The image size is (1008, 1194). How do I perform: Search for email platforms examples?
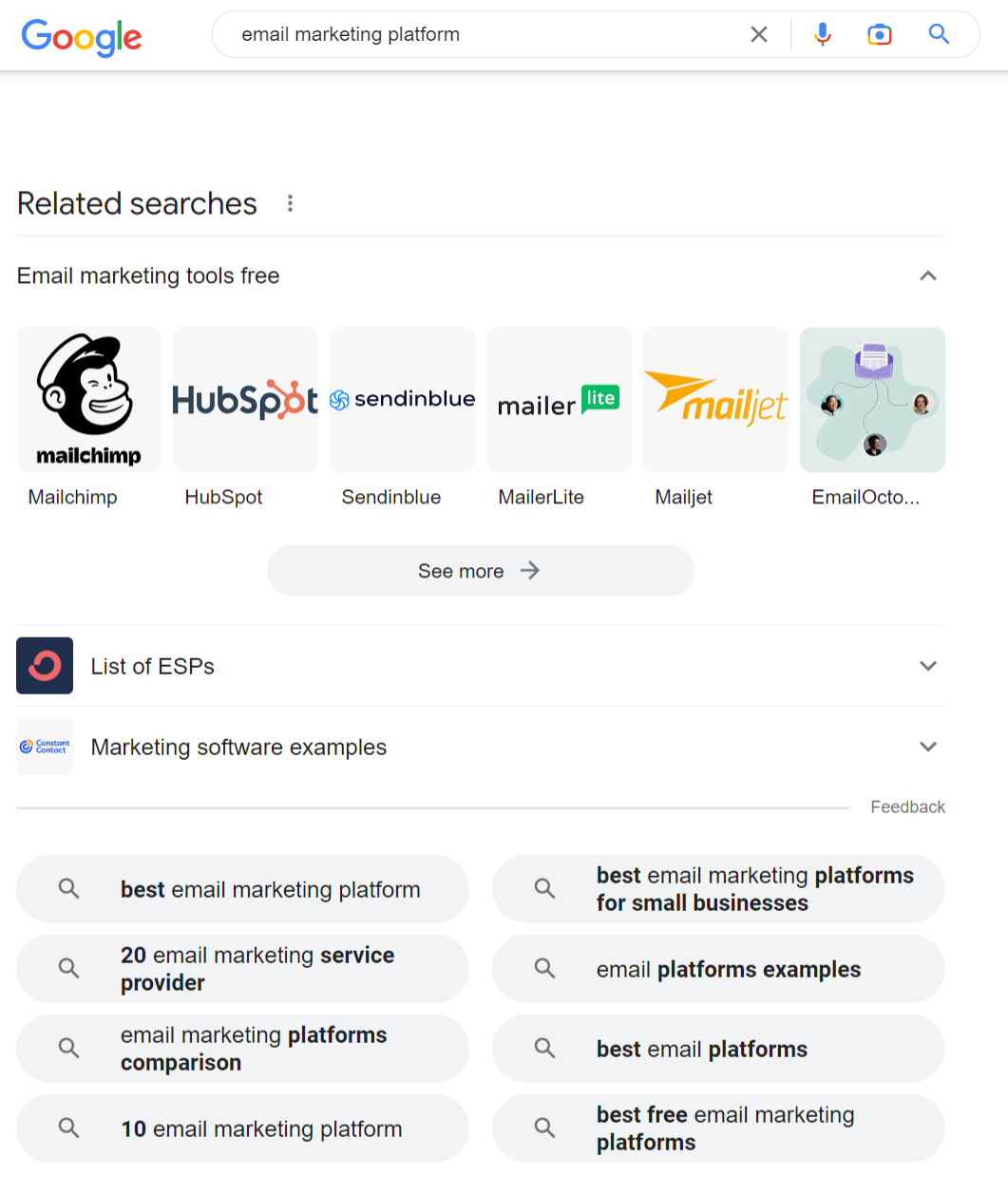tap(718, 969)
